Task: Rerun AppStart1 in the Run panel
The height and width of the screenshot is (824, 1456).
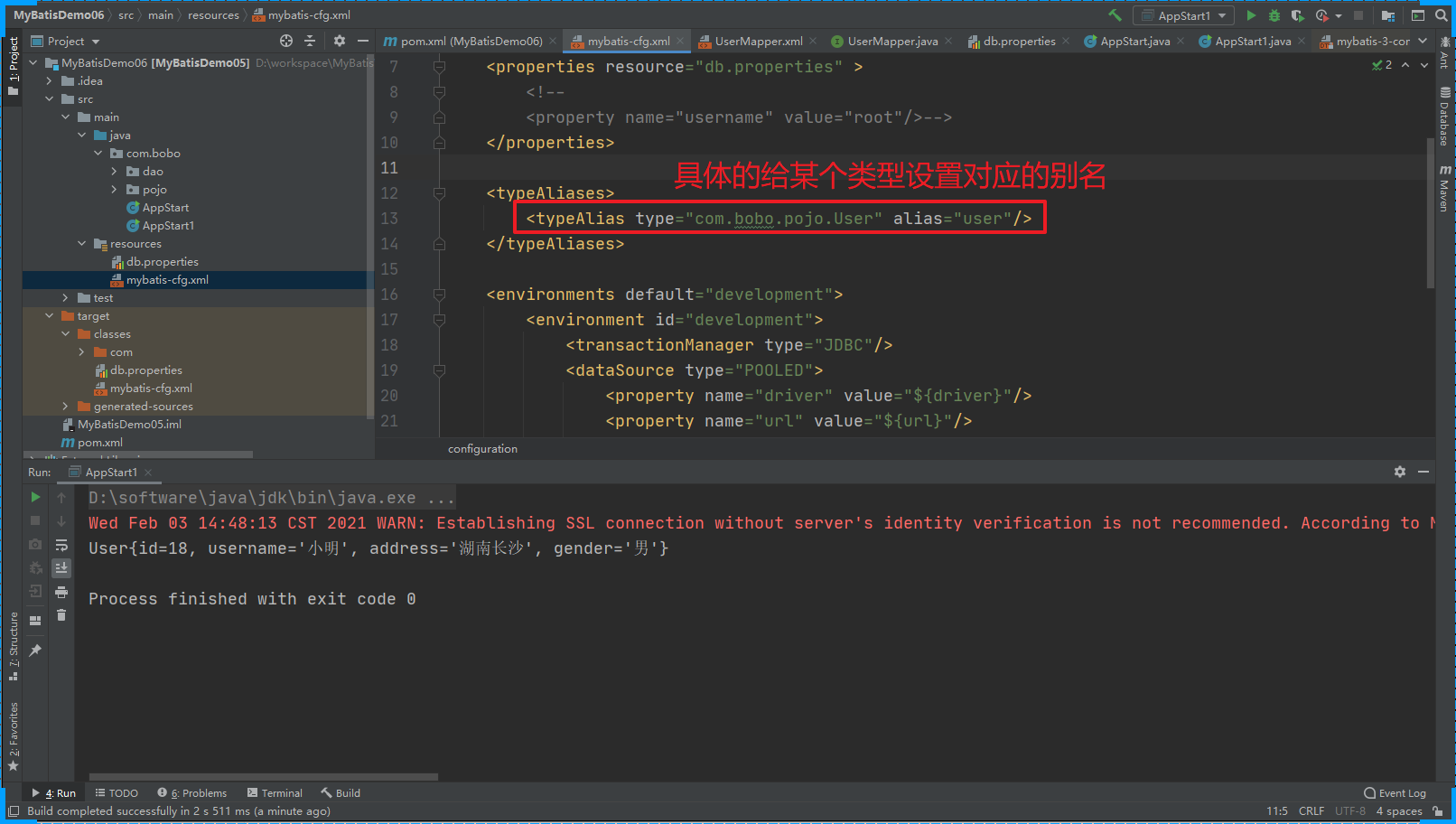Action: 35,497
